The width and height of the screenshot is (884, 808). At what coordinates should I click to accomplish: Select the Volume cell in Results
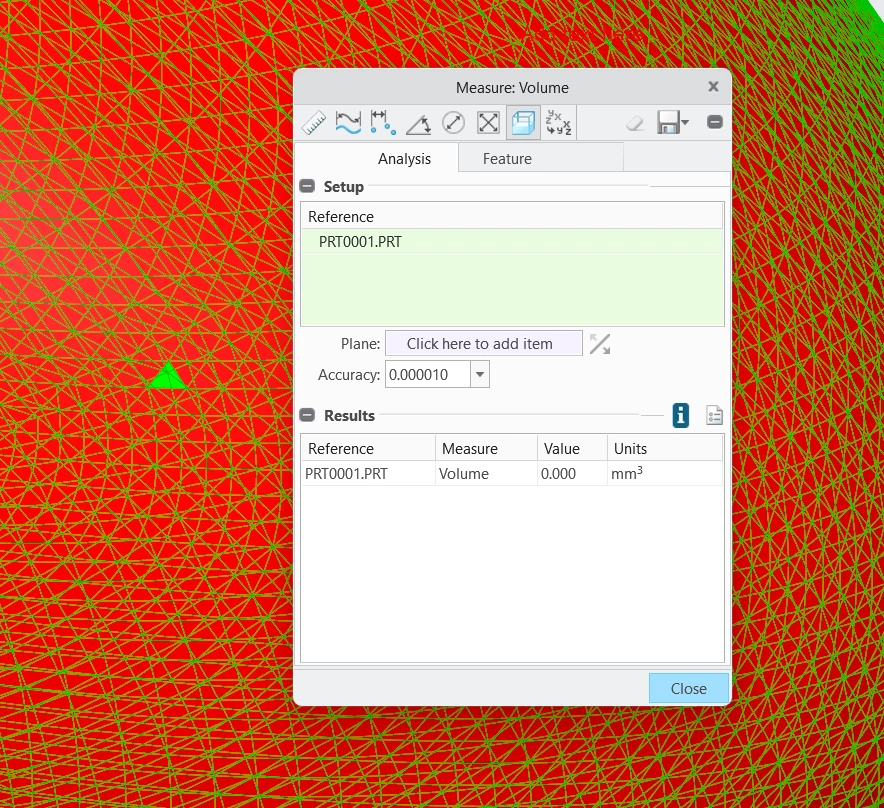[485, 474]
